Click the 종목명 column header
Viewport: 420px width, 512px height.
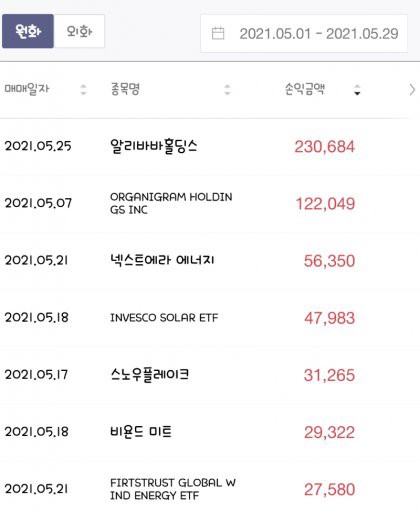(125, 89)
